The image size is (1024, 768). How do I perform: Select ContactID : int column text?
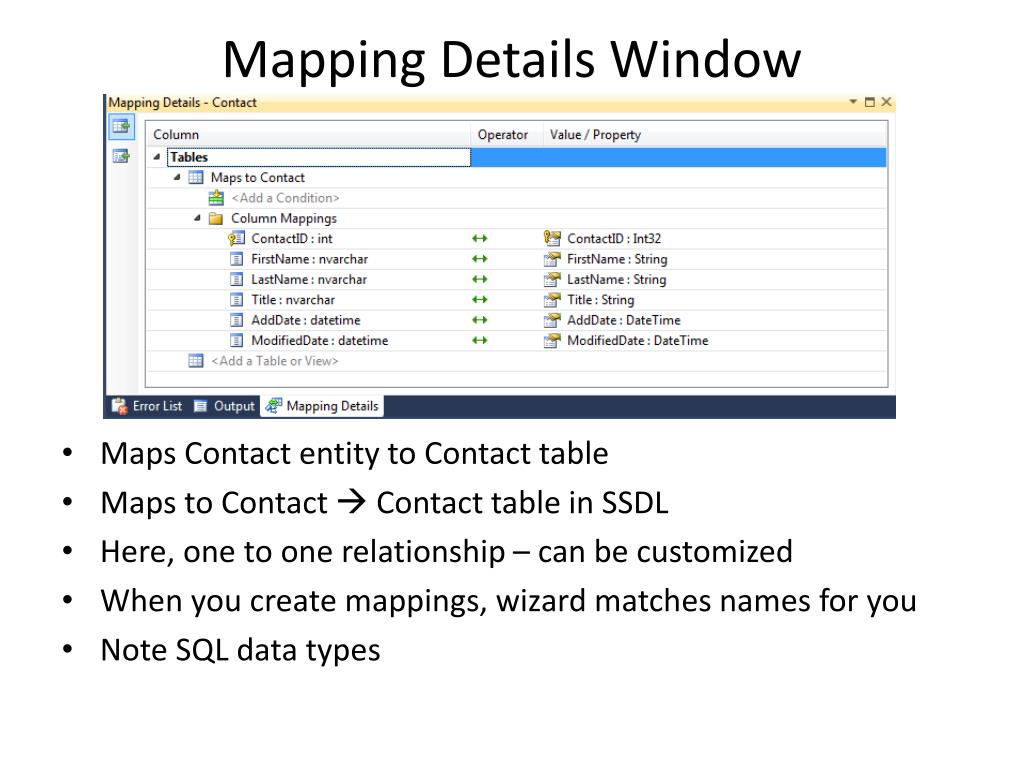(x=292, y=238)
